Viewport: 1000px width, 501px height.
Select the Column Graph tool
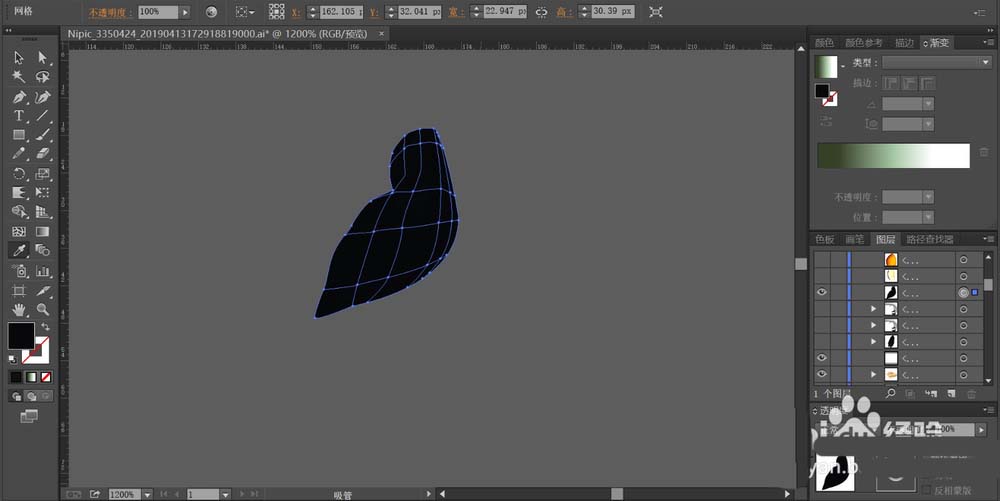42,271
